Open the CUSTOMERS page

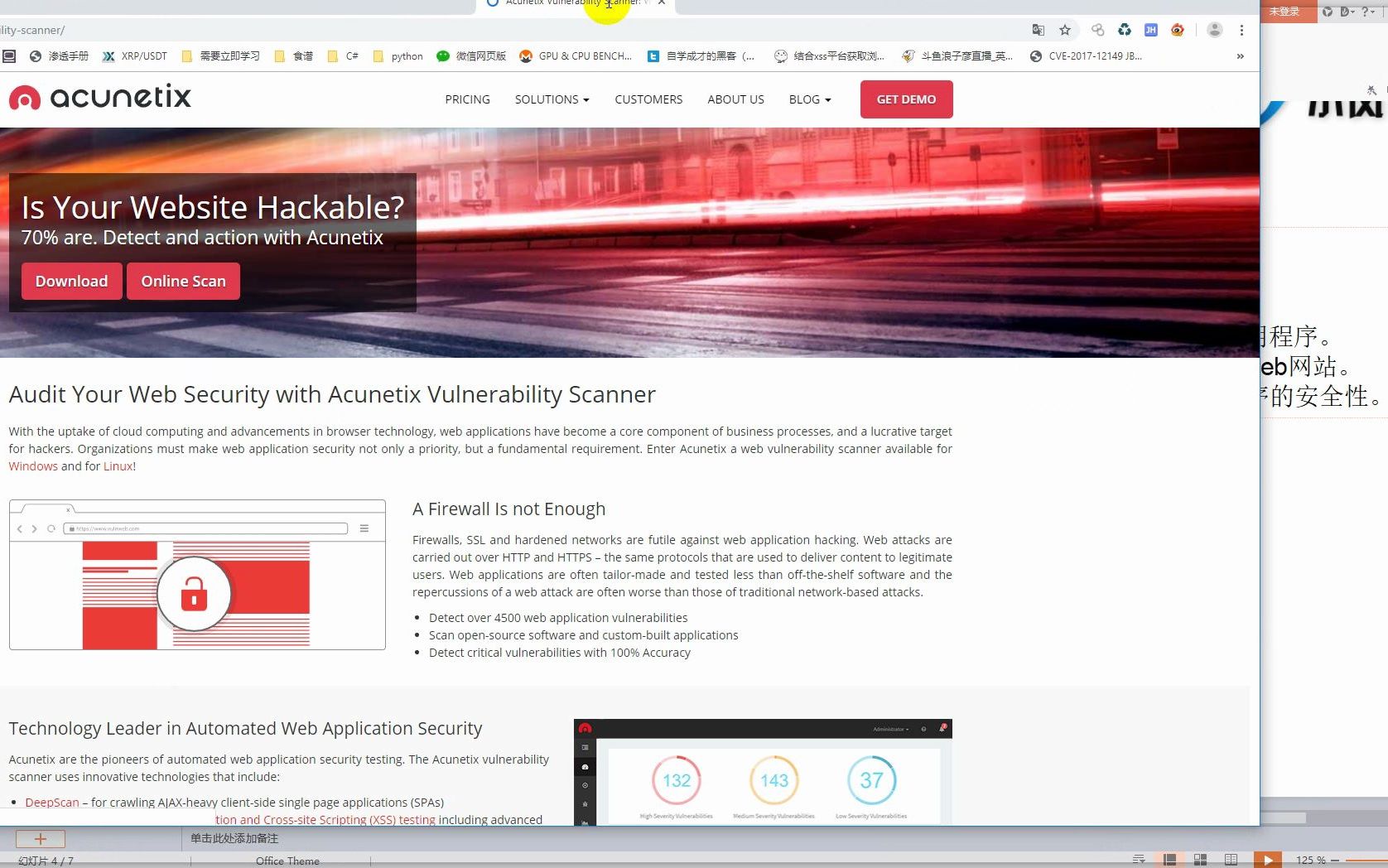pyautogui.click(x=648, y=99)
